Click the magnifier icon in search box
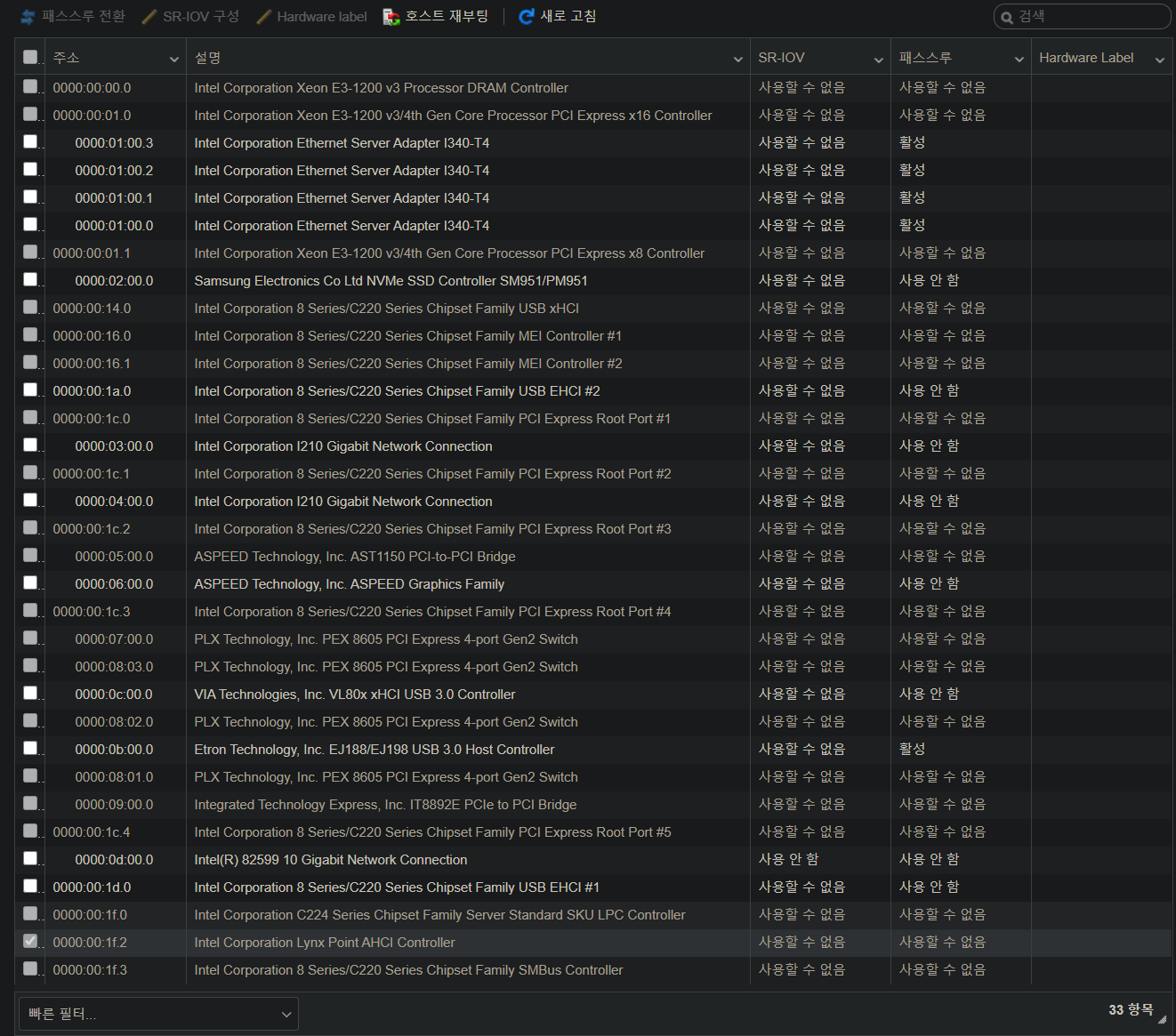Screen dimensions: 1176x1036 (1007, 17)
